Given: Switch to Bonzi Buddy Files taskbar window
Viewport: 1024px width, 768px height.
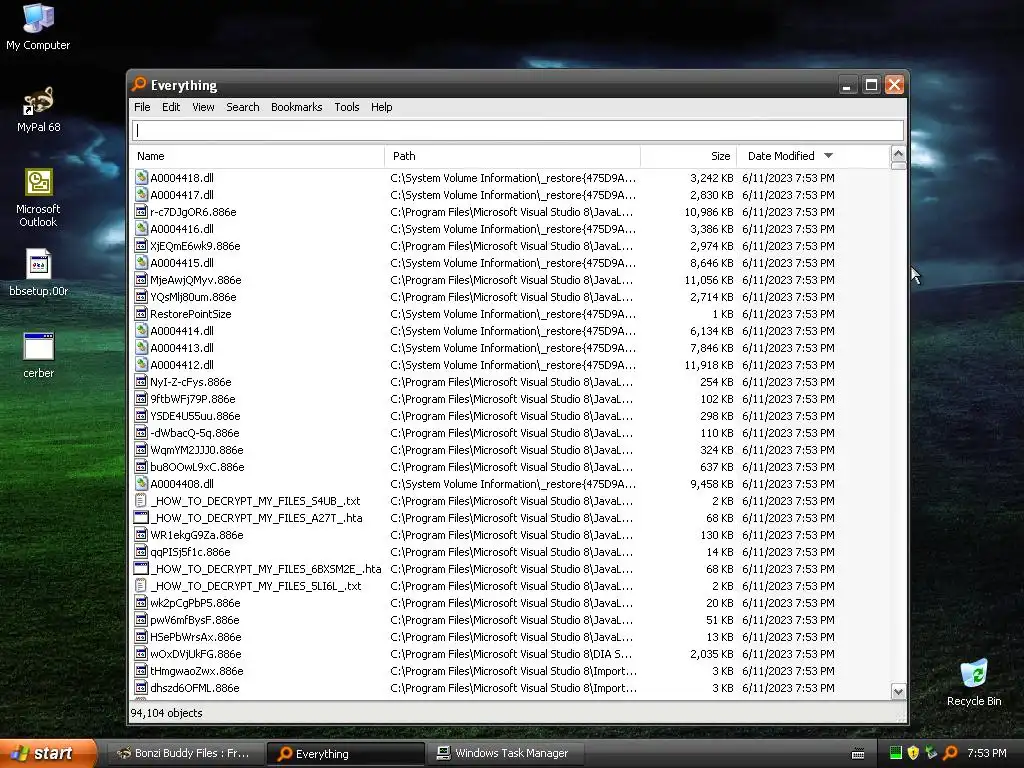Looking at the screenshot, I should (x=185, y=753).
